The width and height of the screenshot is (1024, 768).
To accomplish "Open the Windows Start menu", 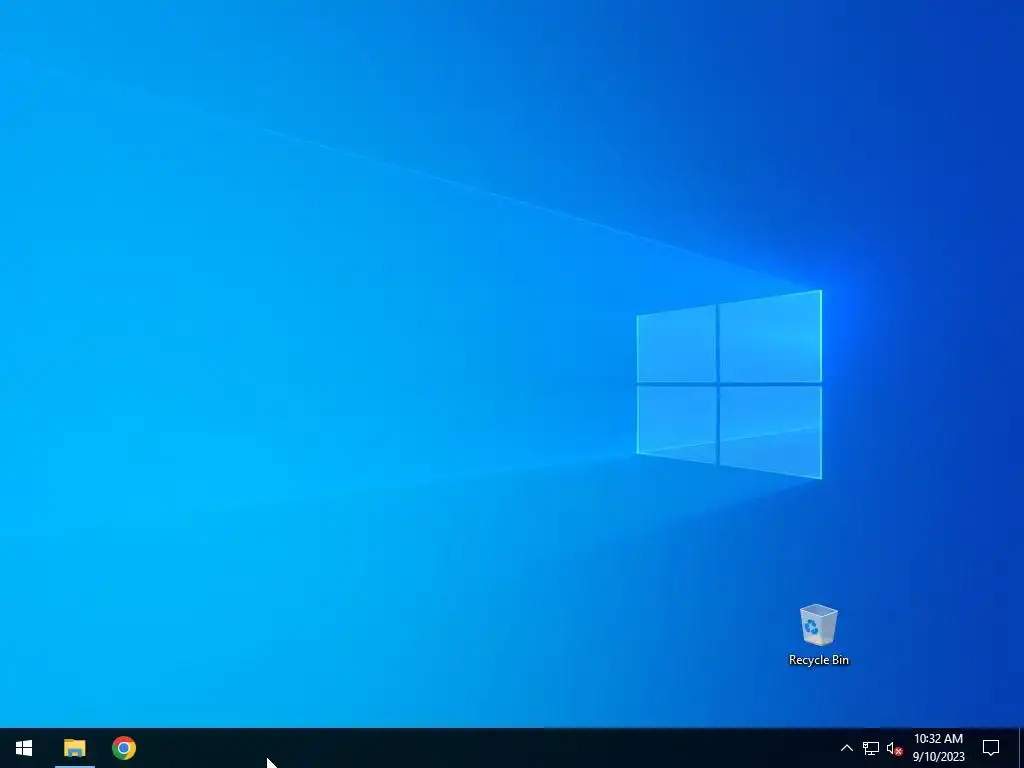I will pos(24,748).
